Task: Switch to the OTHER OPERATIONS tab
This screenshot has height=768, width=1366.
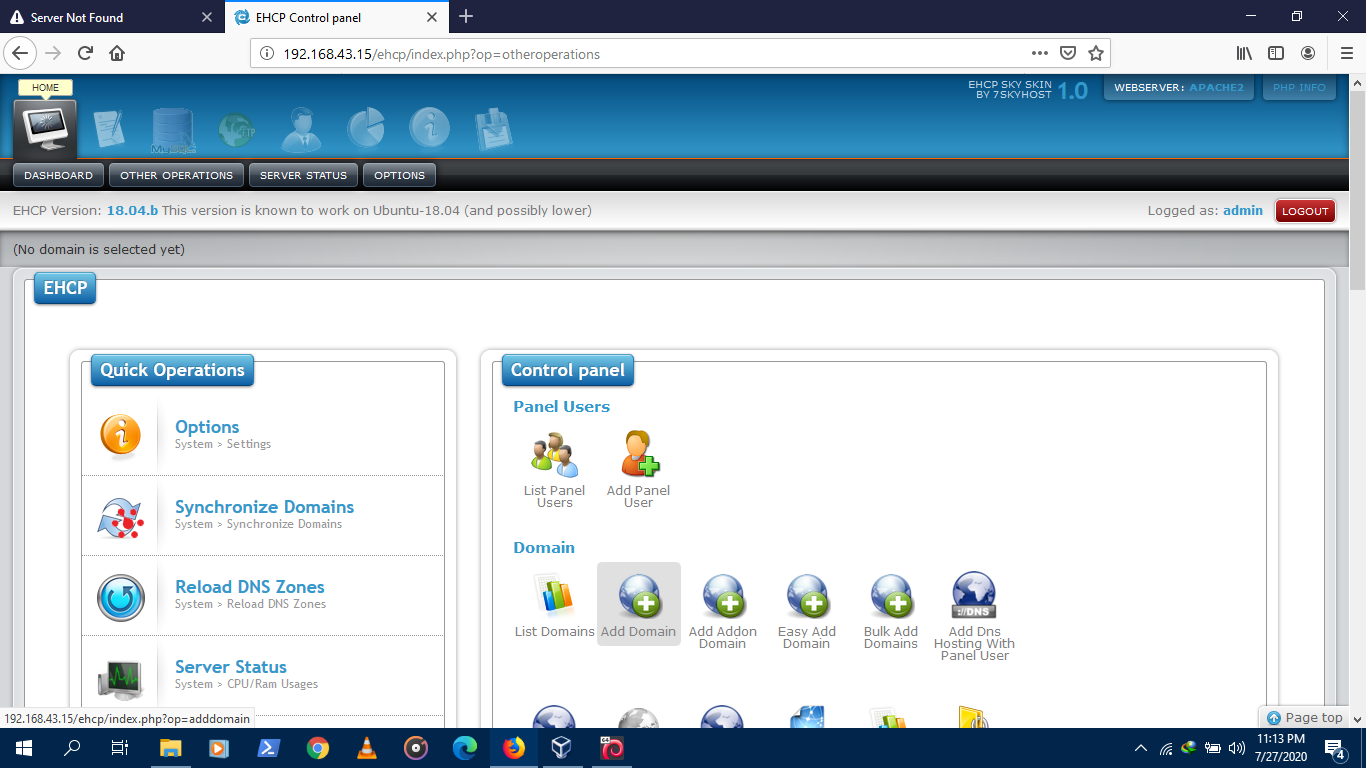Action: coord(176,175)
